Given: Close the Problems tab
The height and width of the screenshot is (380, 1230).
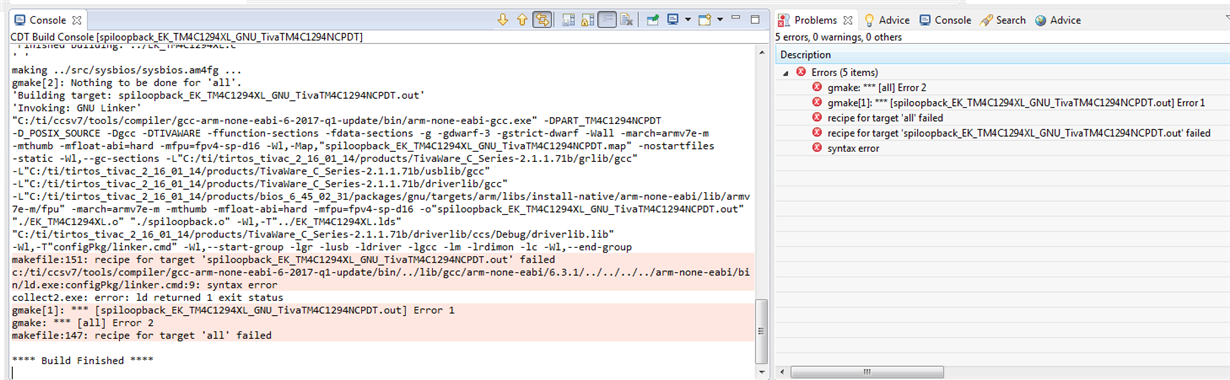Looking at the screenshot, I should pos(848,20).
